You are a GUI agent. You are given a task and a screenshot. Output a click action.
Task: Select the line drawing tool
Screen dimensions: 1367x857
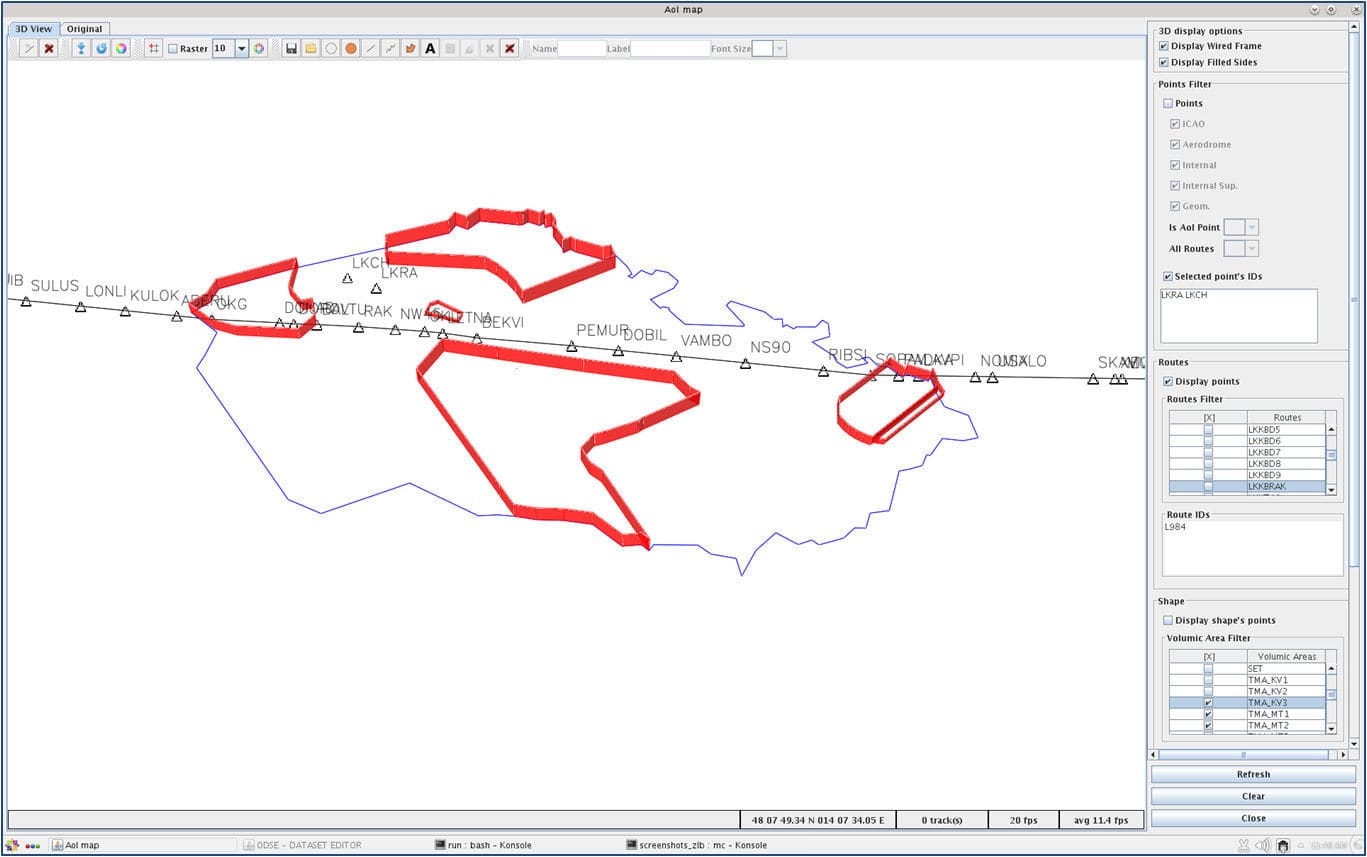(x=370, y=47)
